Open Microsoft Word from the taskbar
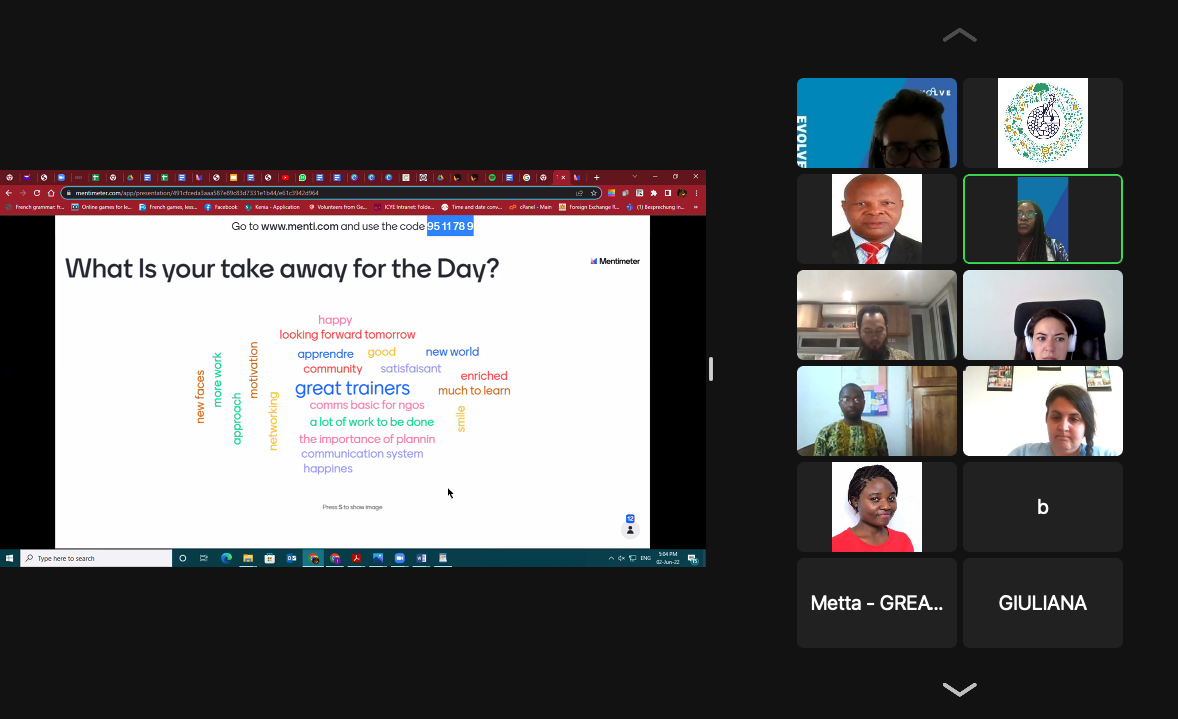This screenshot has width=1178, height=719. tap(421, 558)
